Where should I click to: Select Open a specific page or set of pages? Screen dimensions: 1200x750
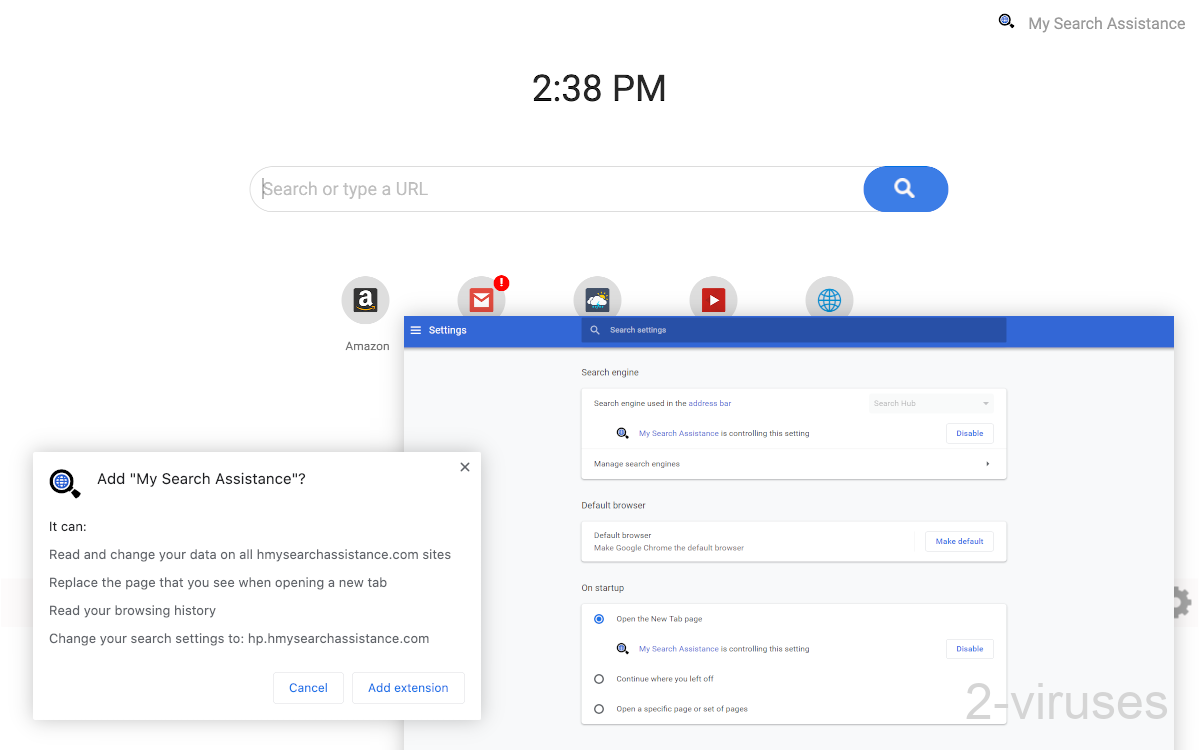[x=600, y=708]
